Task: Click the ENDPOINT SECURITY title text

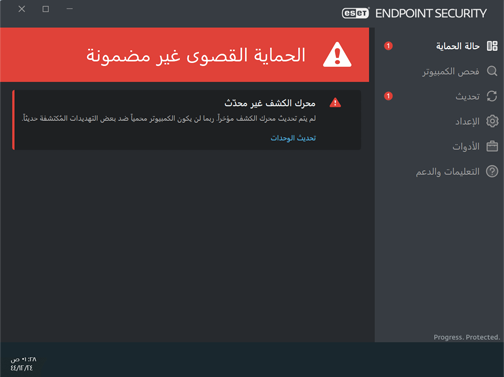Action: point(431,13)
